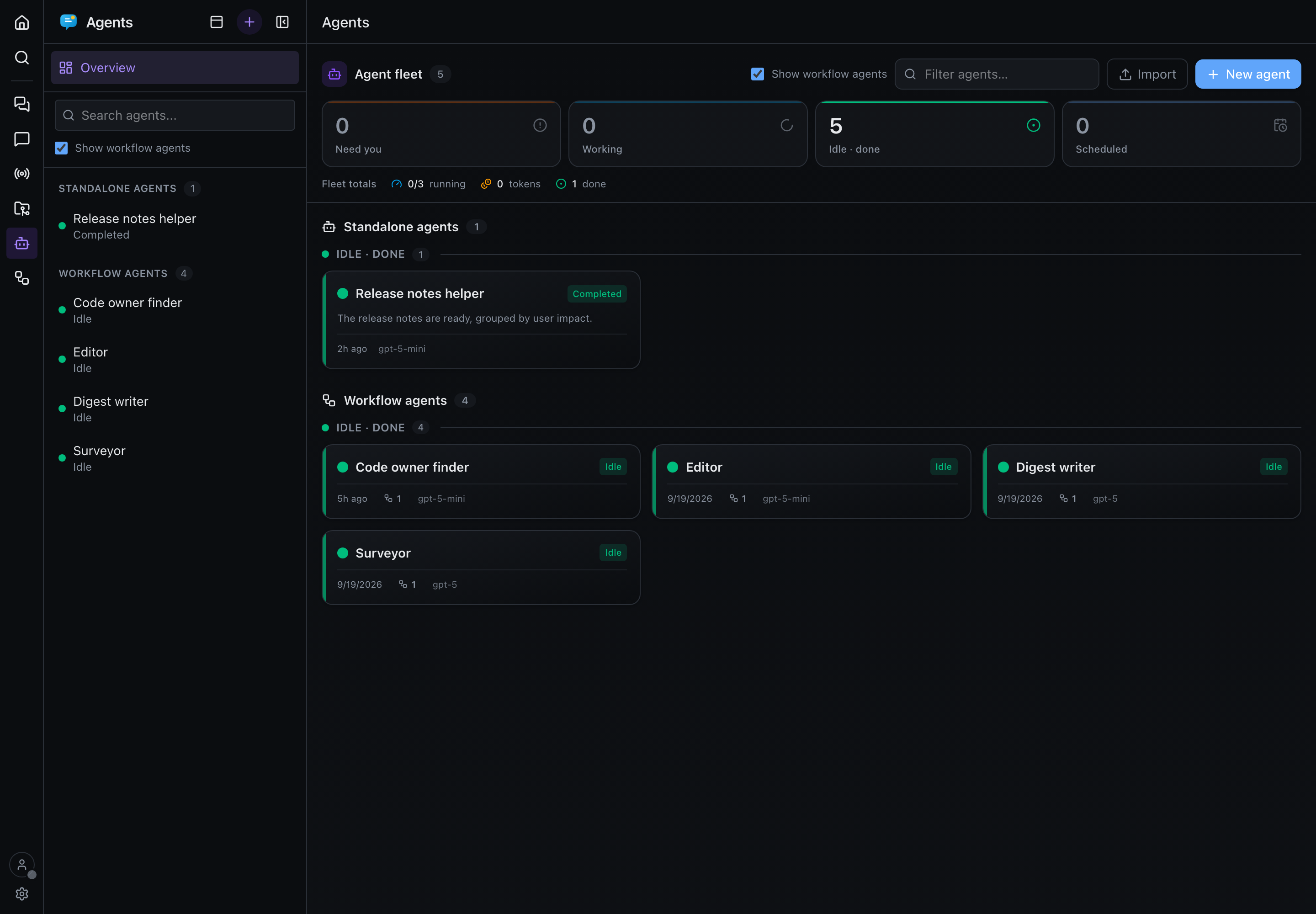Open Code owner finder in sidebar list
The width and height of the screenshot is (1316, 914).
point(175,310)
